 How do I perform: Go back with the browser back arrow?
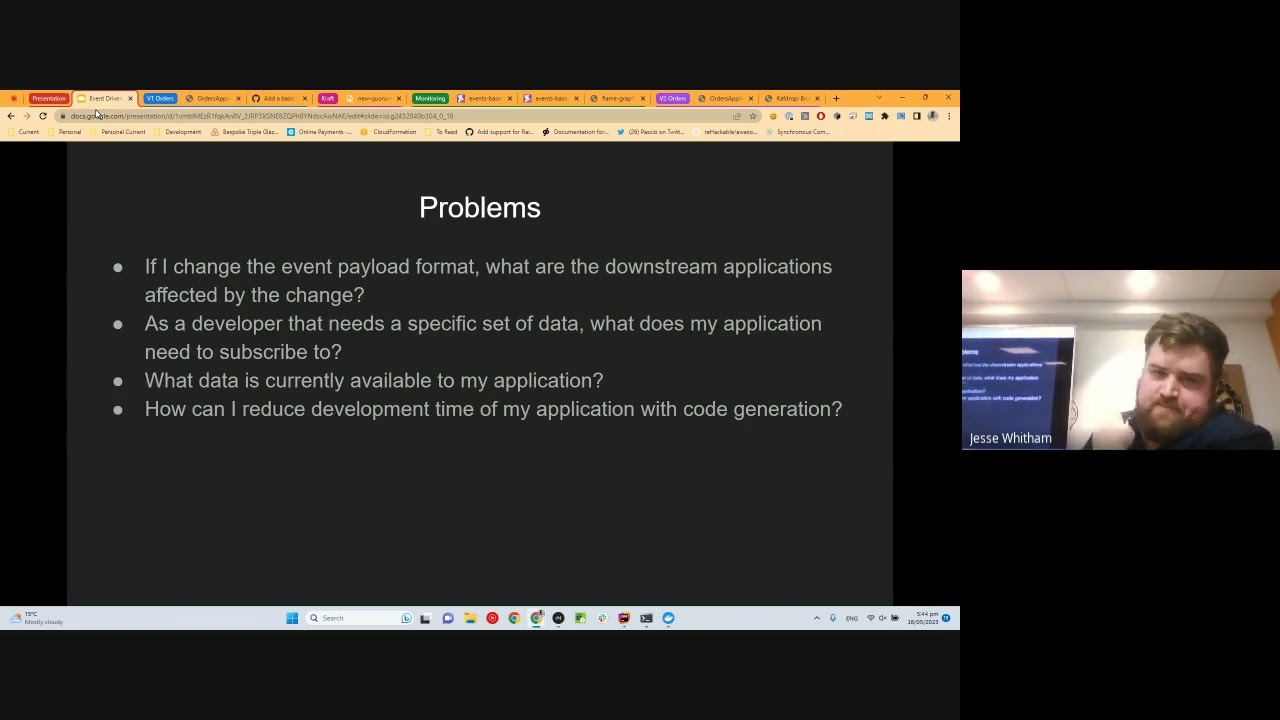pyautogui.click(x=11, y=116)
